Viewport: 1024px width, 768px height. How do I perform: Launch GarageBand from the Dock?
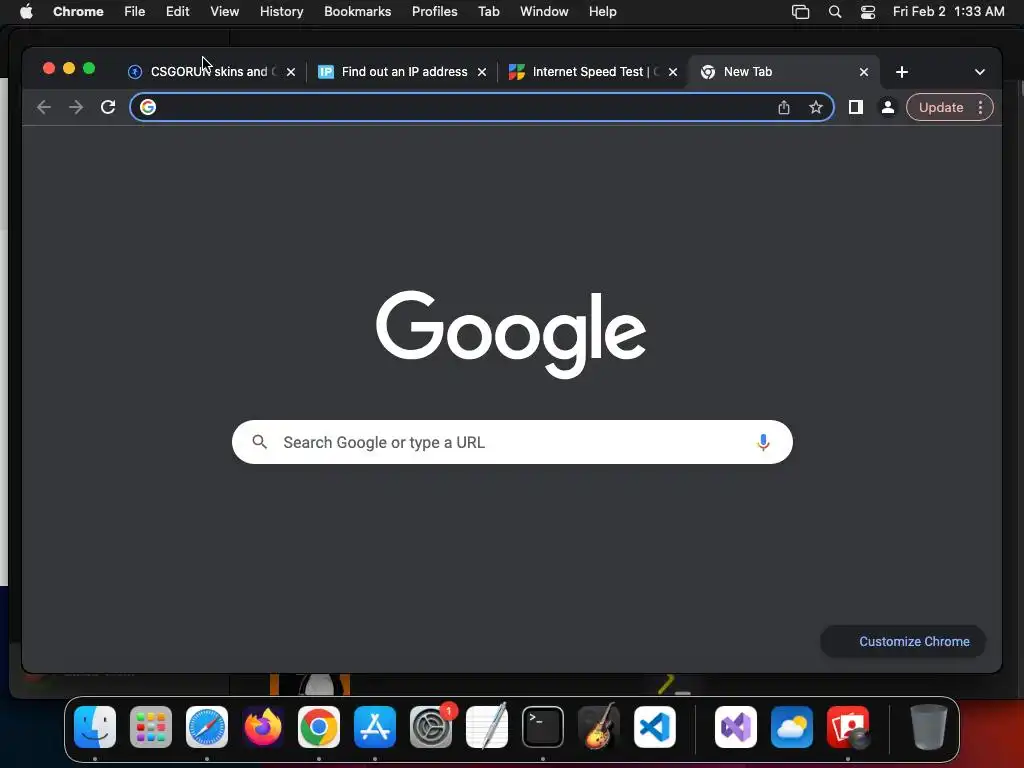tap(598, 727)
